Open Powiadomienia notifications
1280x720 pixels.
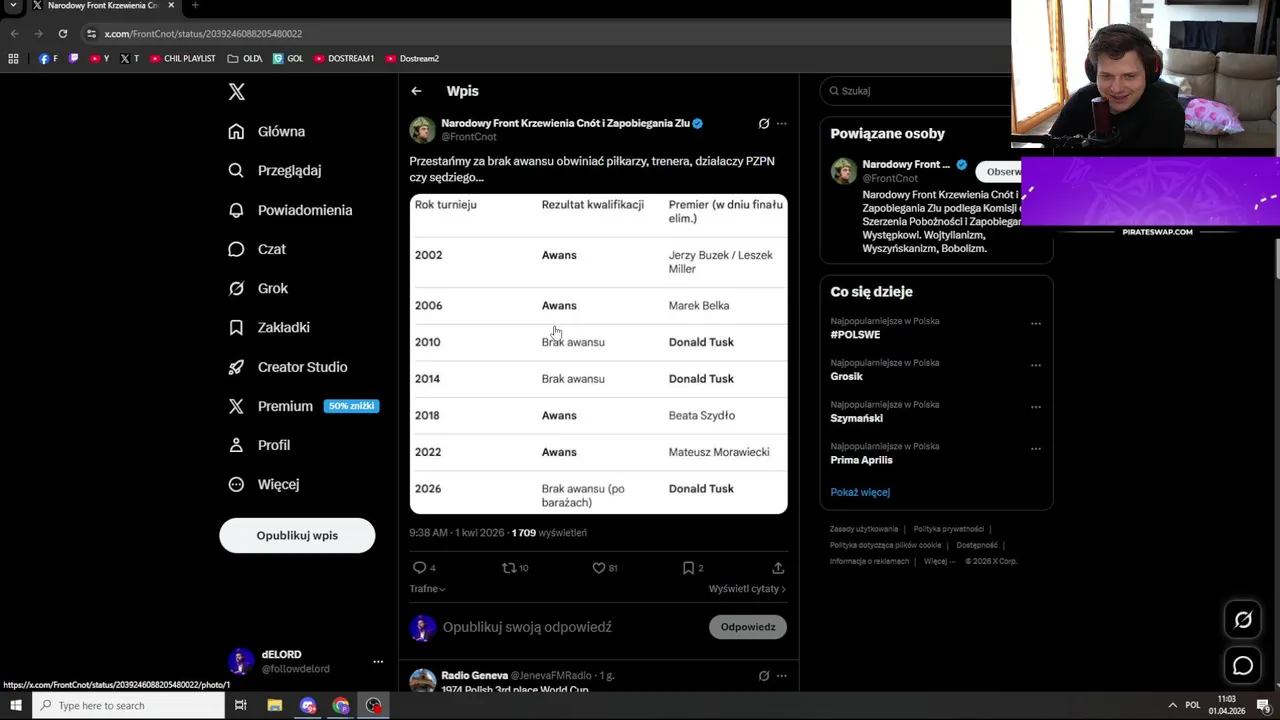[x=290, y=210]
